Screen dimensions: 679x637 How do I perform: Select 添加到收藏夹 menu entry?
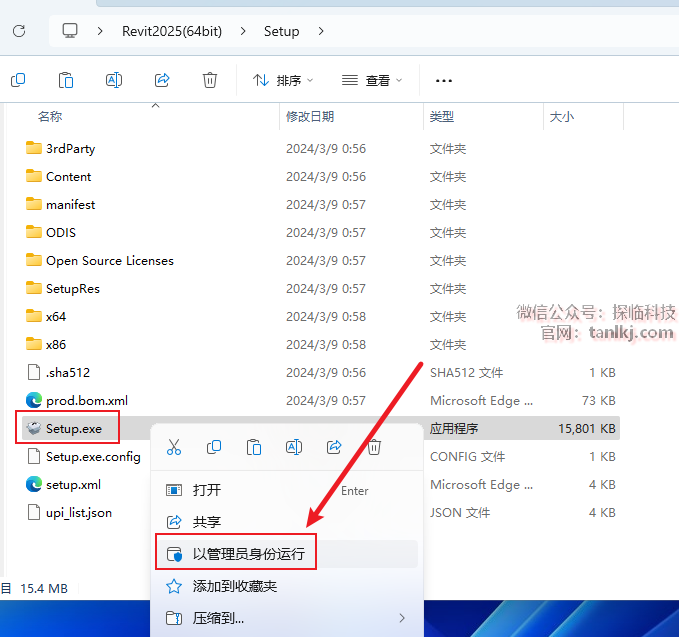[x=235, y=586]
